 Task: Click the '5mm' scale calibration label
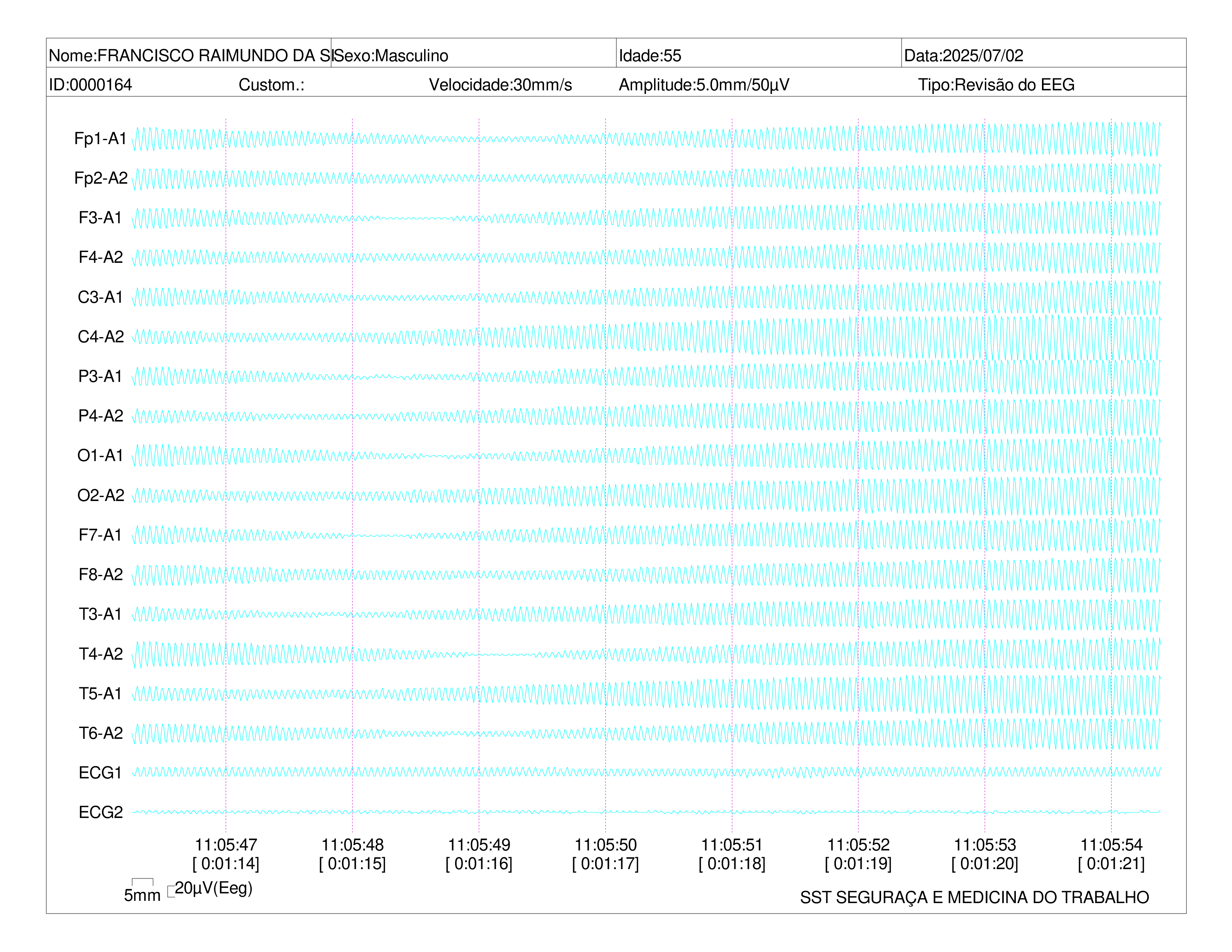point(142,895)
